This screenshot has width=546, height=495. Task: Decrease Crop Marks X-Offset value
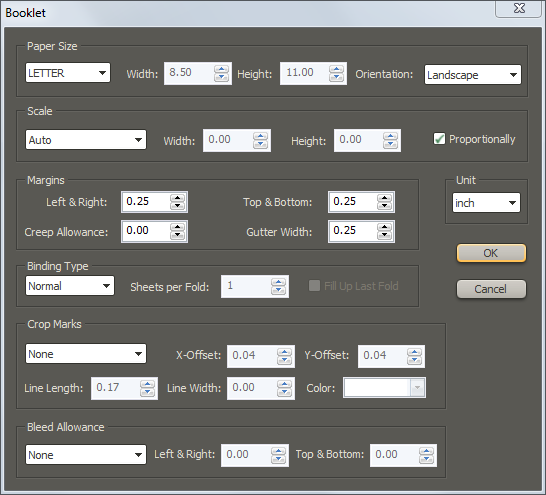point(284,360)
